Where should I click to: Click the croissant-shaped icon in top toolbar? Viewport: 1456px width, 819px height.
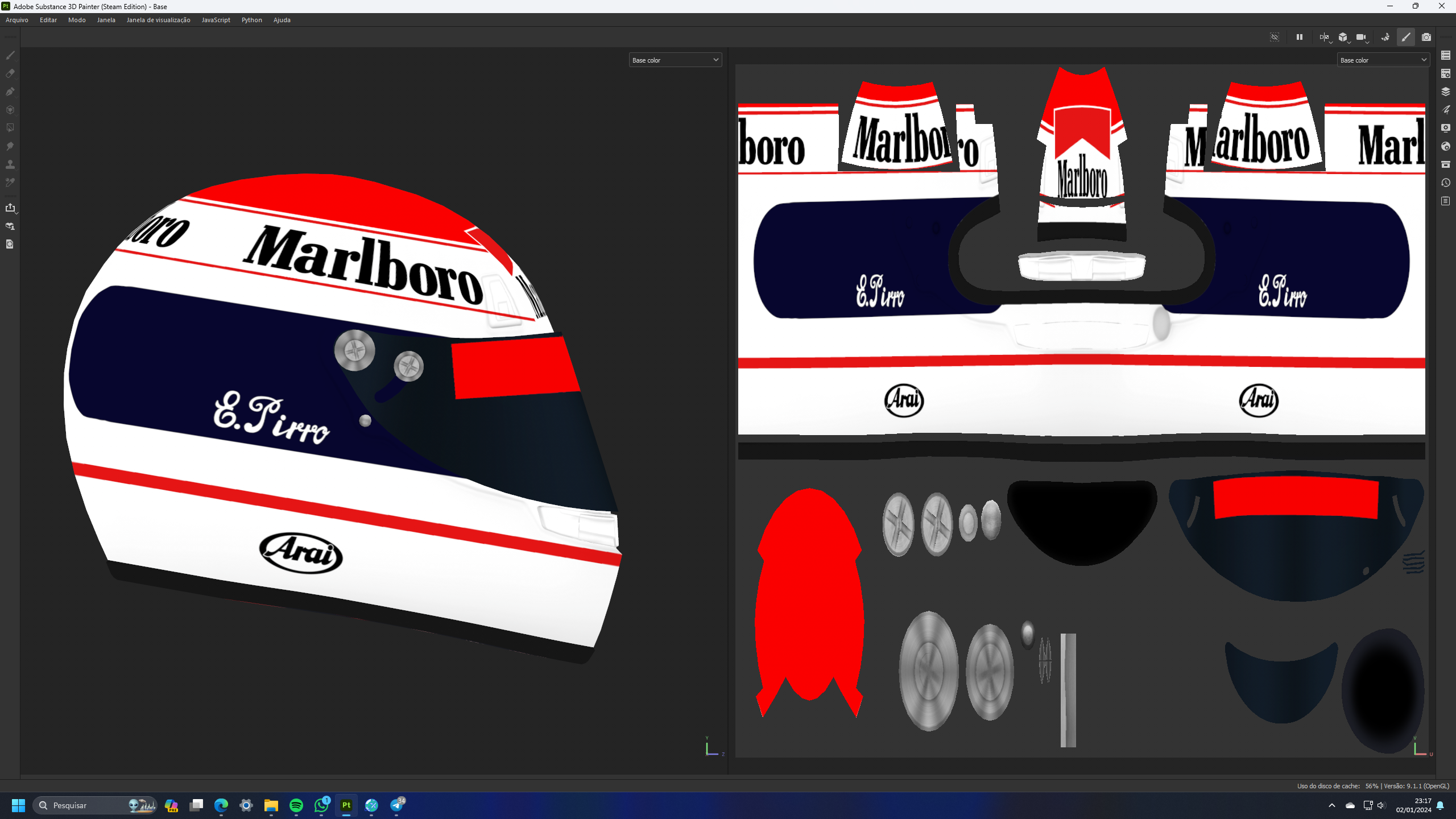pyautogui.click(x=1385, y=37)
